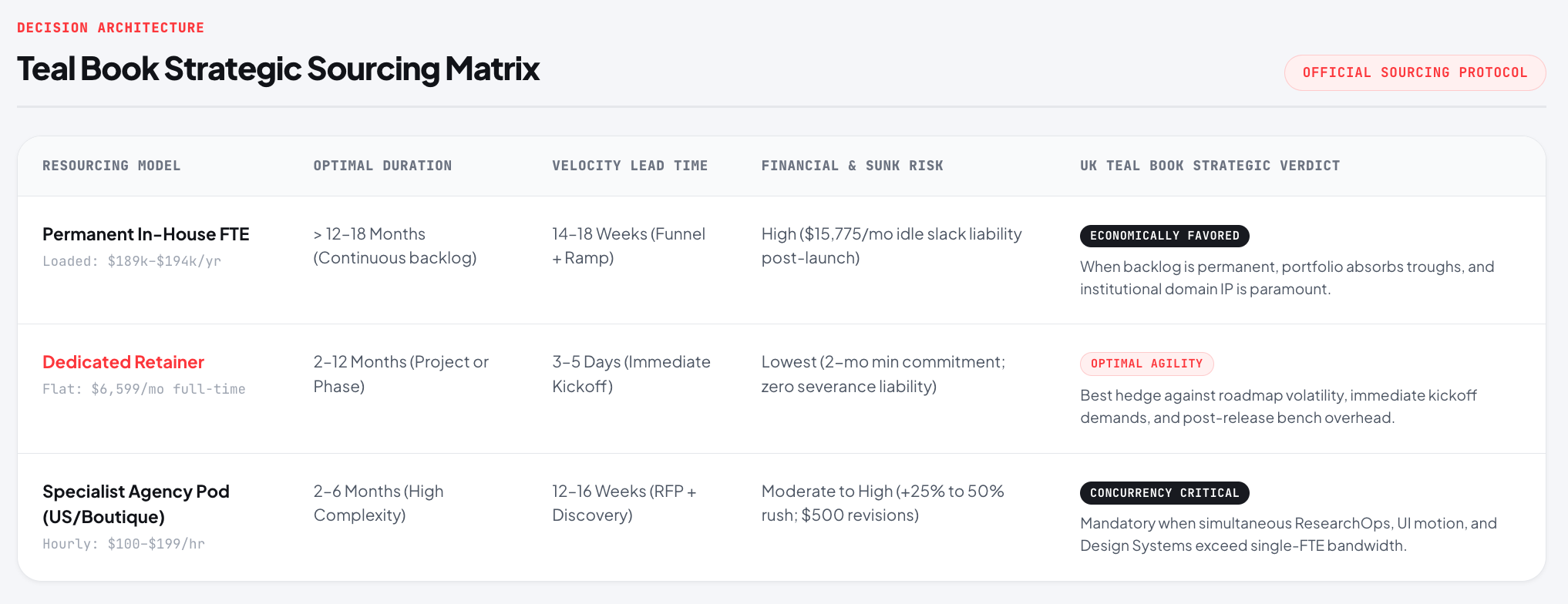Select the Dedicated Retainer row title
The image size is (1568, 604).
click(123, 362)
